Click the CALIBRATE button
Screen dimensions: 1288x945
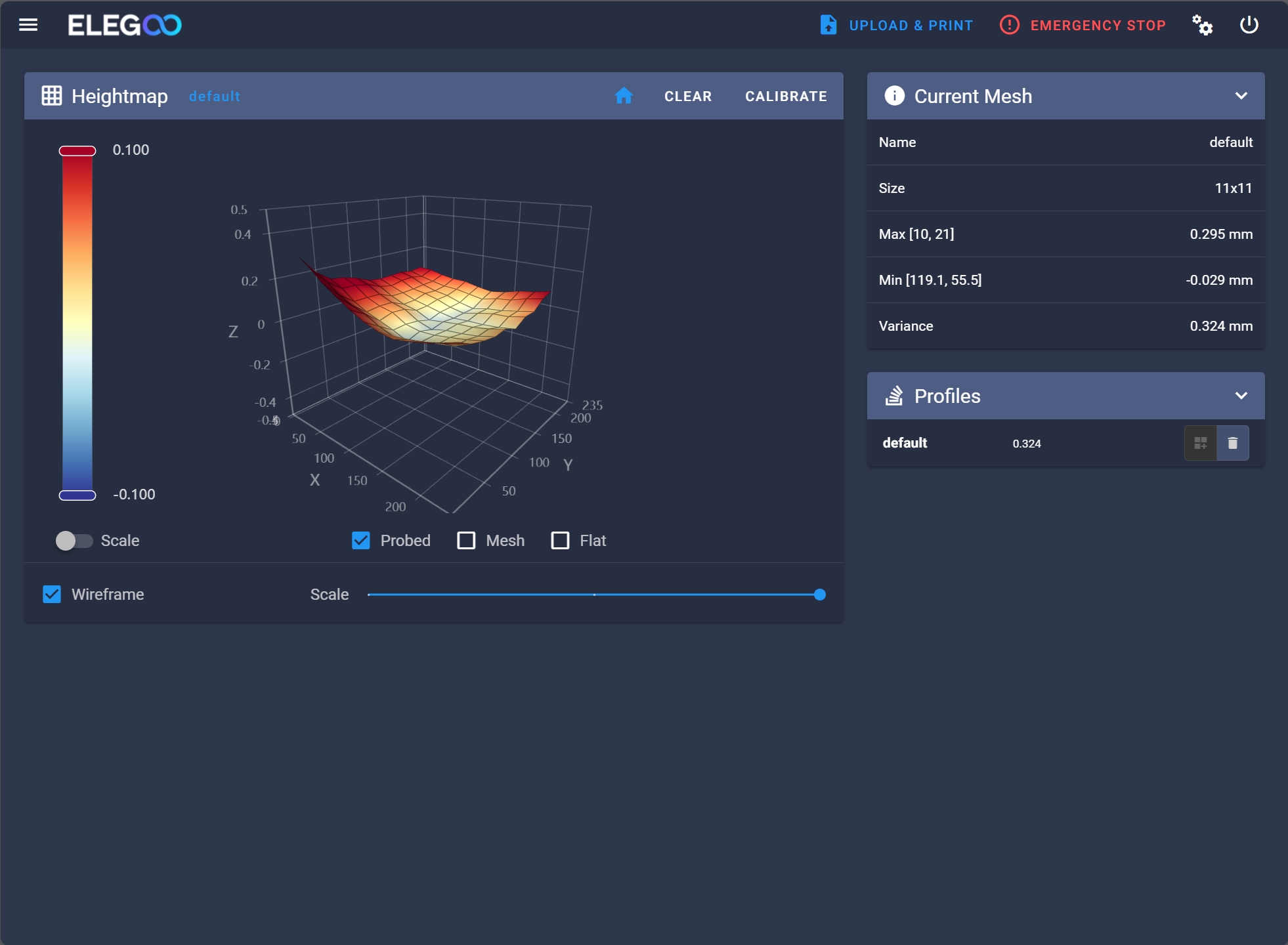click(786, 96)
